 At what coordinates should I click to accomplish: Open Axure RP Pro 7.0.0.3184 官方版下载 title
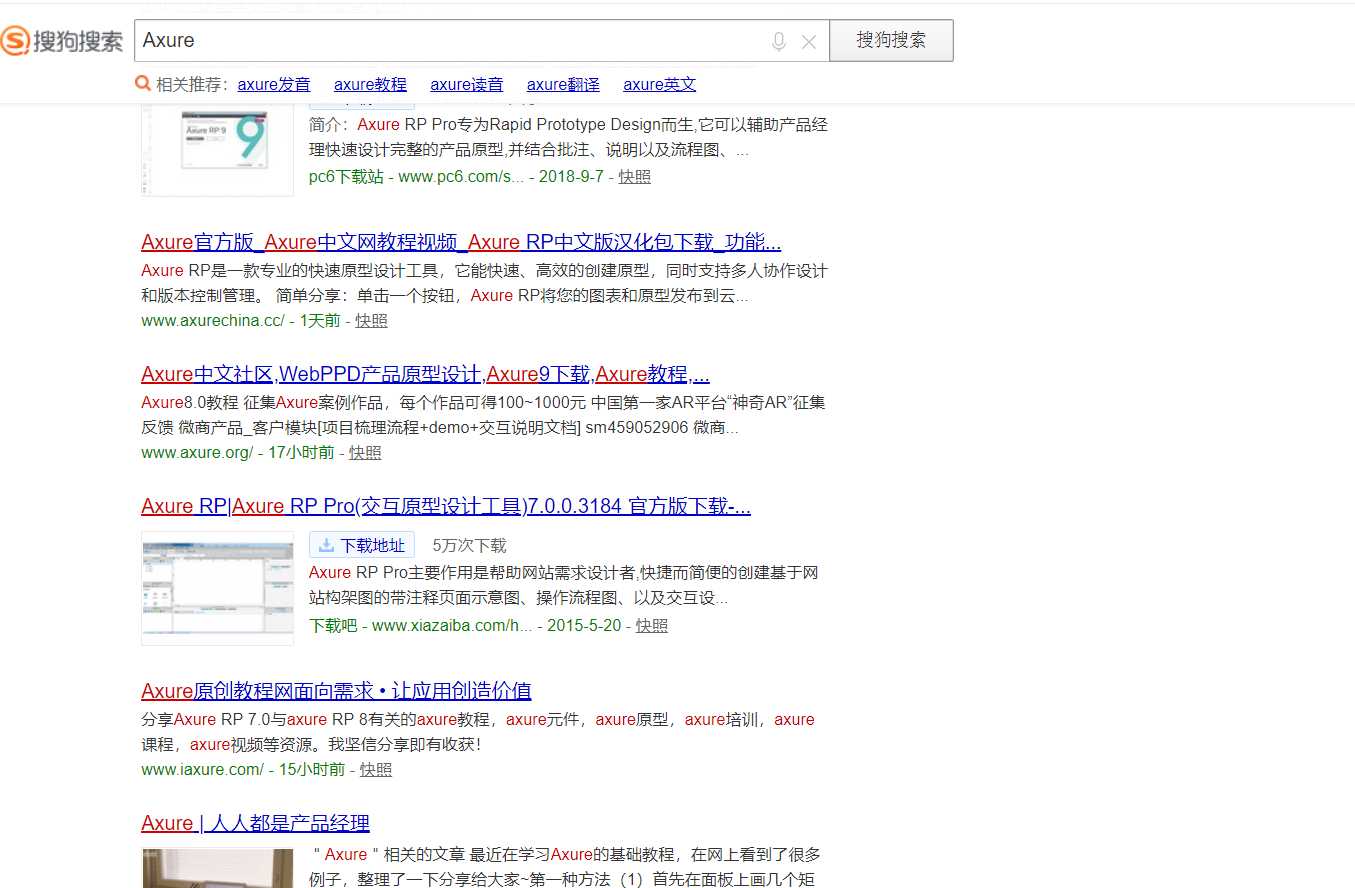(x=446, y=506)
